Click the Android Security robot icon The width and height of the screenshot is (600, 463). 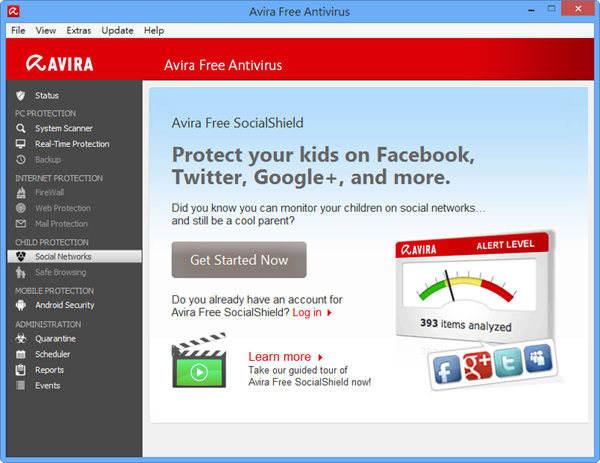21,305
